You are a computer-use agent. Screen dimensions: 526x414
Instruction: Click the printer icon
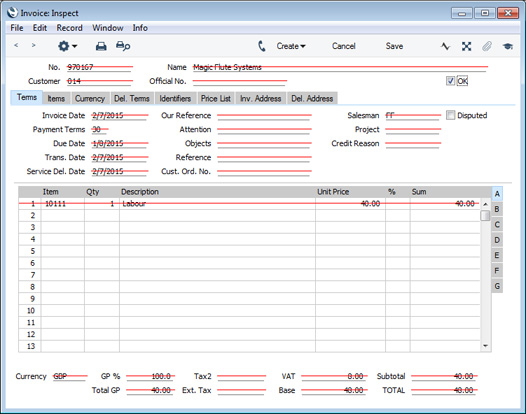(101, 46)
